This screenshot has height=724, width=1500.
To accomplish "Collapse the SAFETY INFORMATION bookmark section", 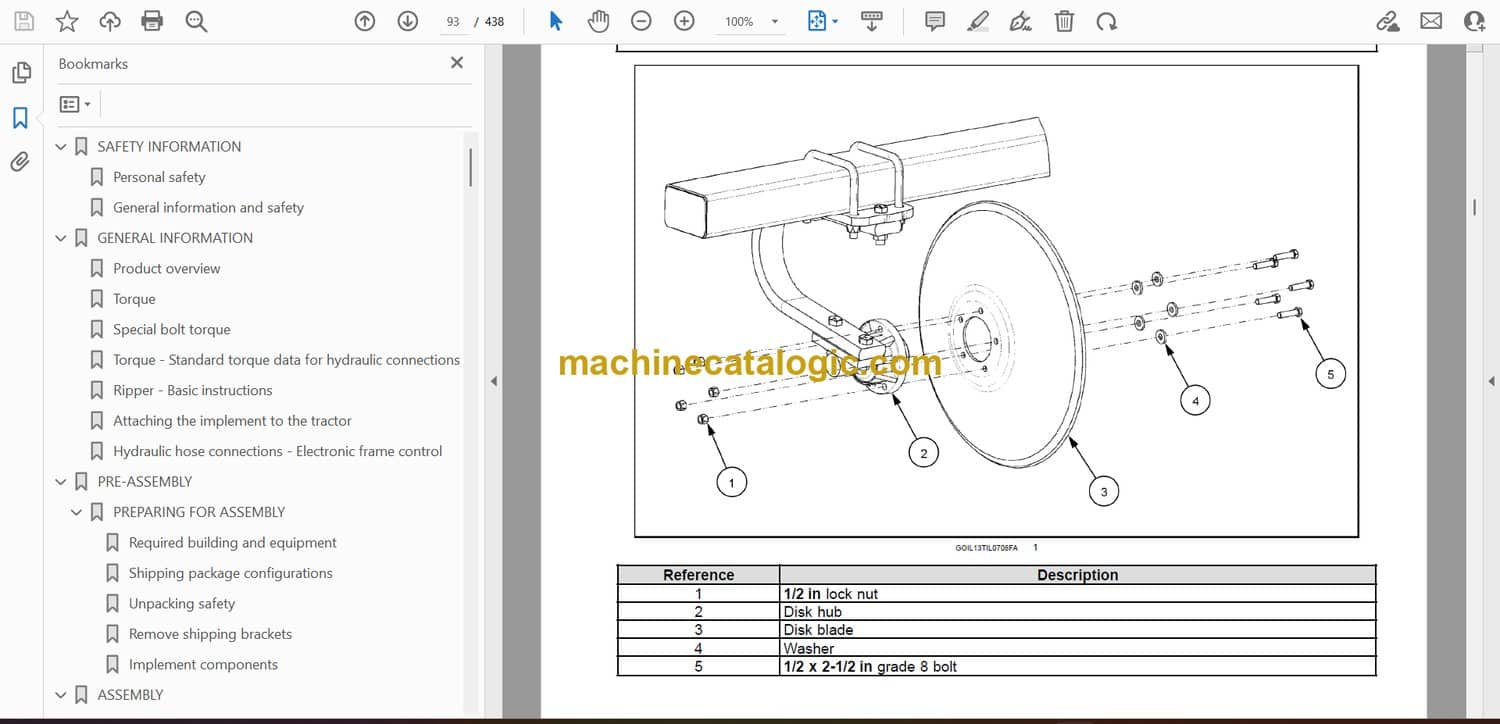I will click(62, 147).
